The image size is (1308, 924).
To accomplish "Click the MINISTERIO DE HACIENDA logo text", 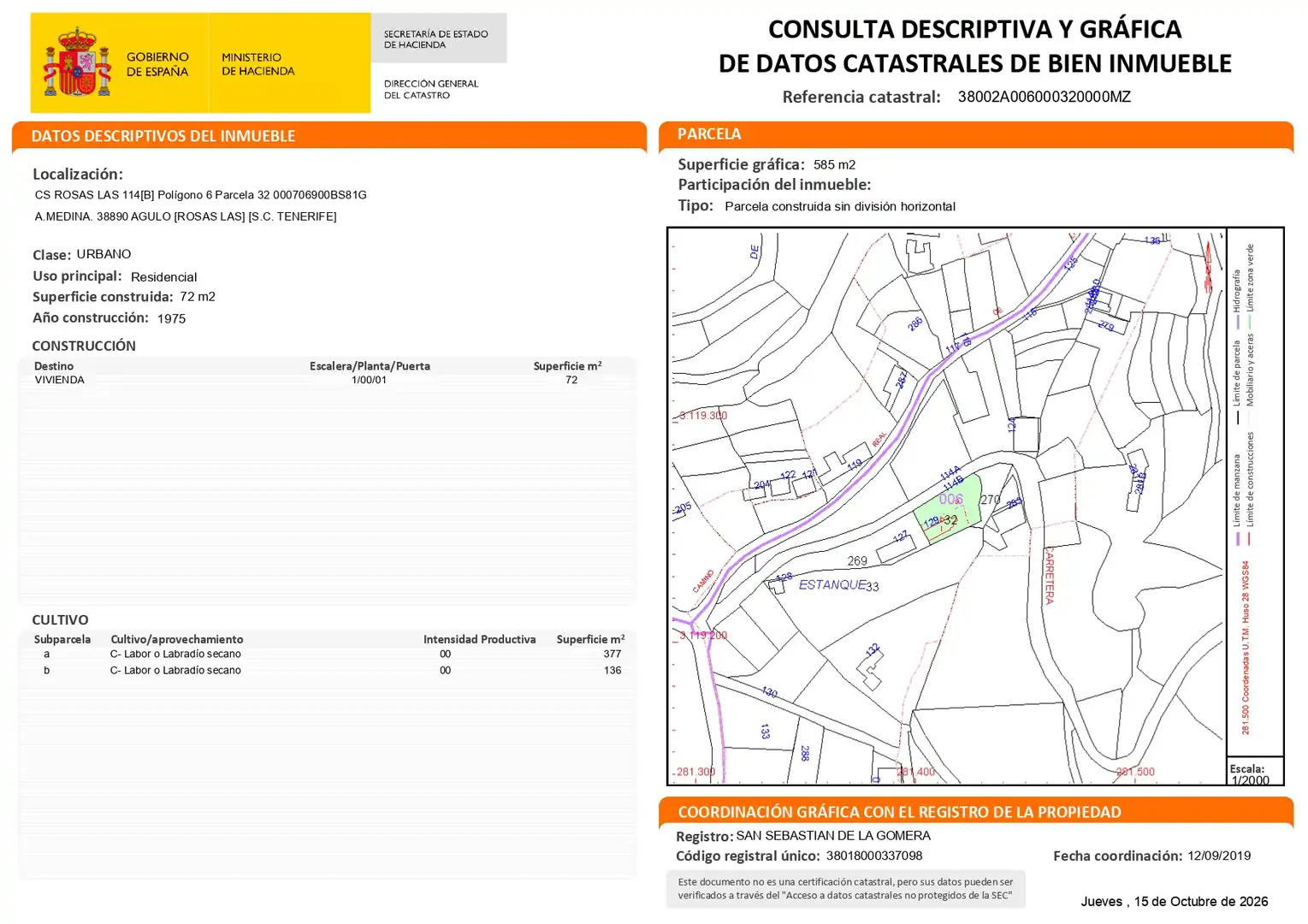I will 257,64.
